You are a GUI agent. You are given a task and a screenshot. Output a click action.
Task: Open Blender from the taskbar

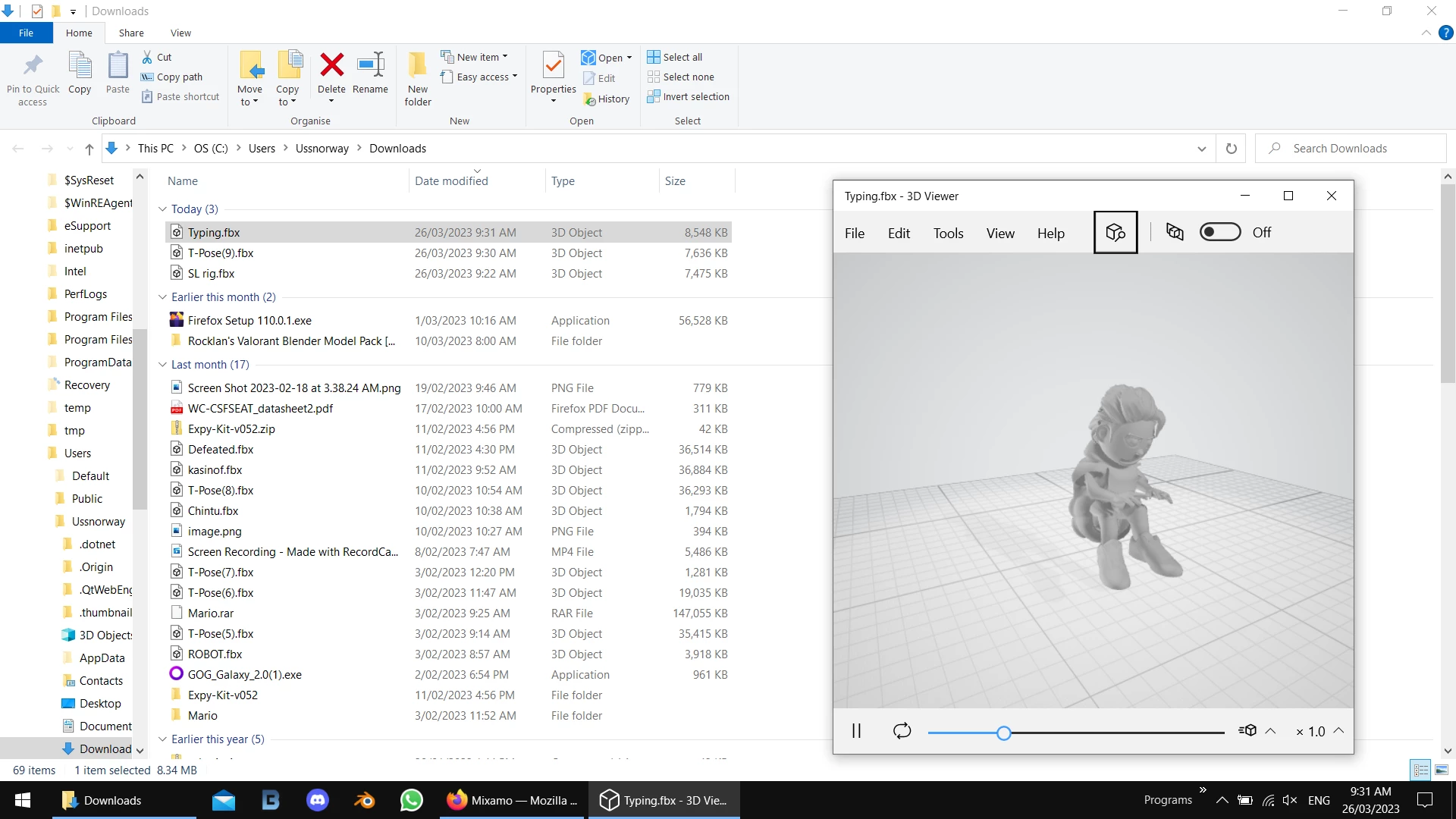pyautogui.click(x=365, y=800)
